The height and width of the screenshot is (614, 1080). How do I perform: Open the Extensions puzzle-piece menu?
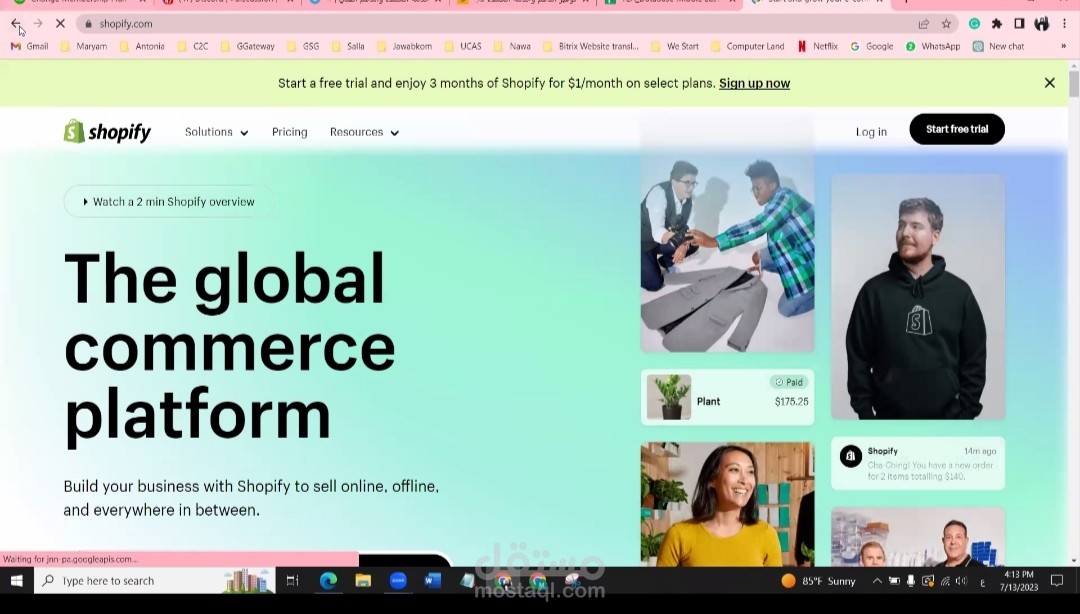[997, 24]
